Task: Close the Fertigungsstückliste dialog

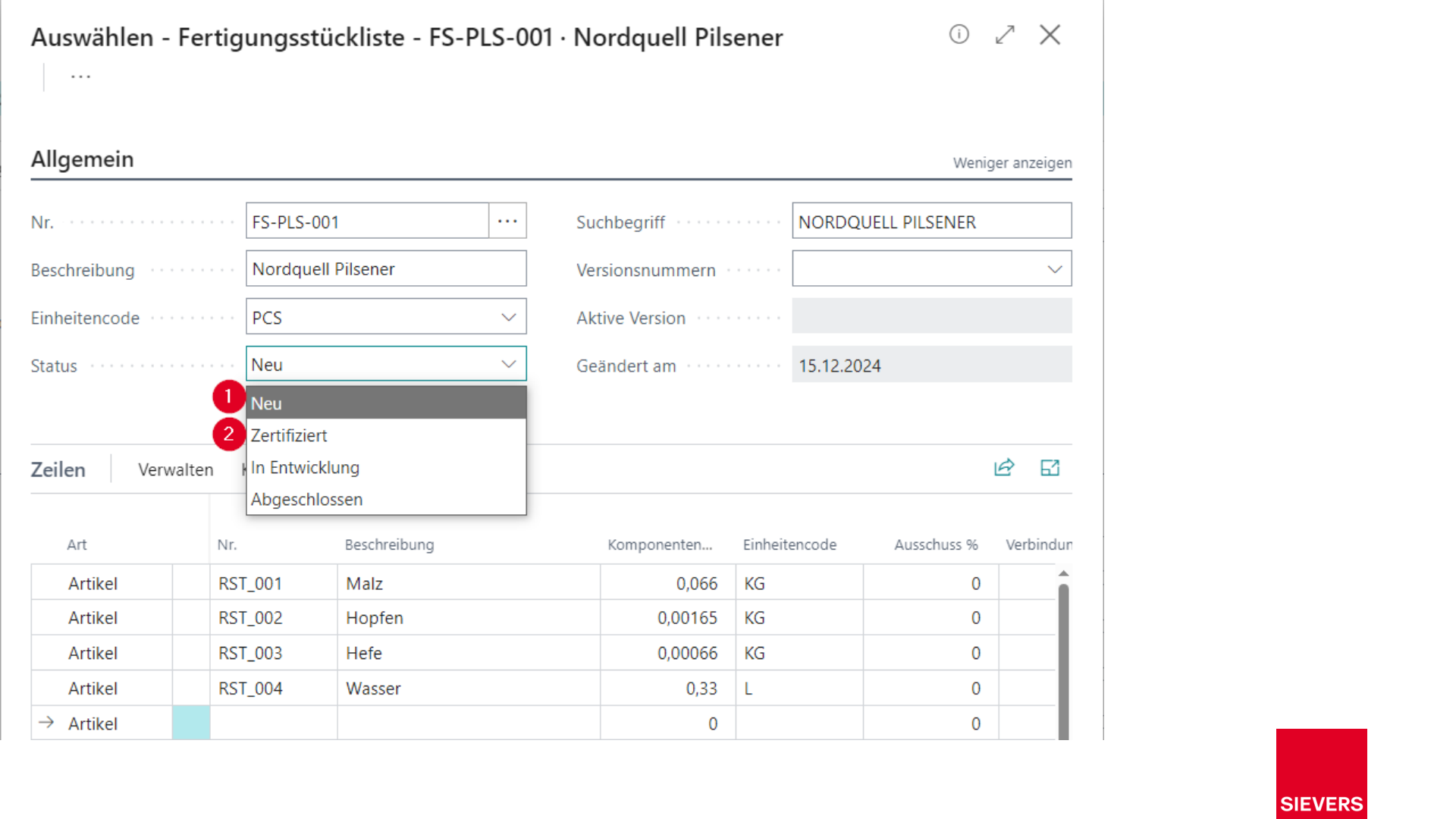Action: point(1050,34)
